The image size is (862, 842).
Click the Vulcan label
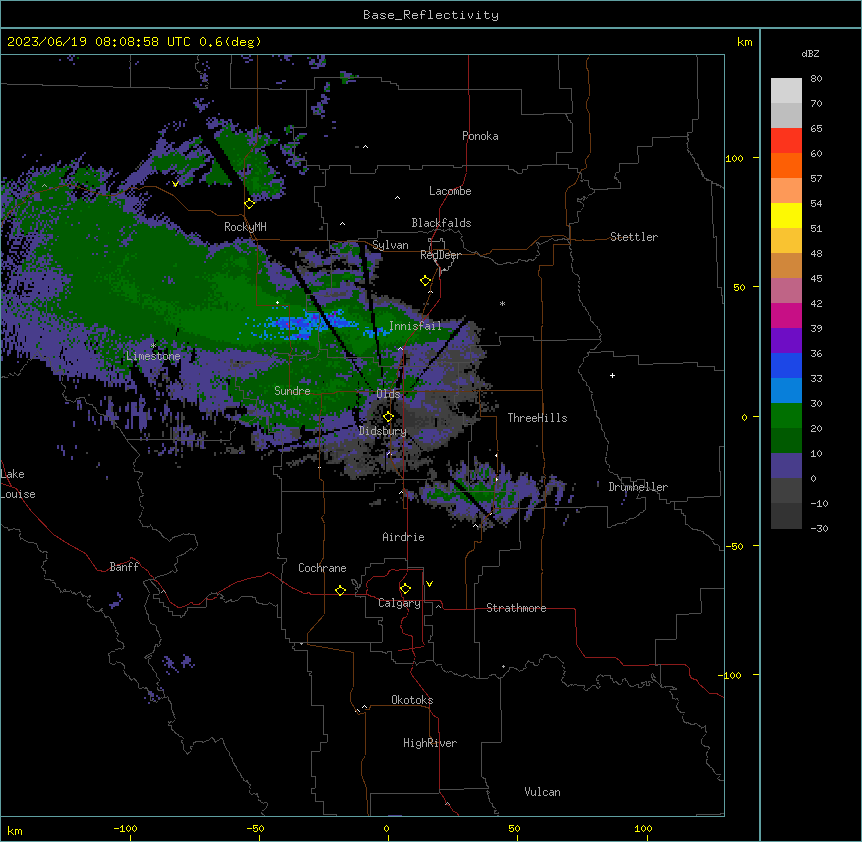pyautogui.click(x=543, y=792)
